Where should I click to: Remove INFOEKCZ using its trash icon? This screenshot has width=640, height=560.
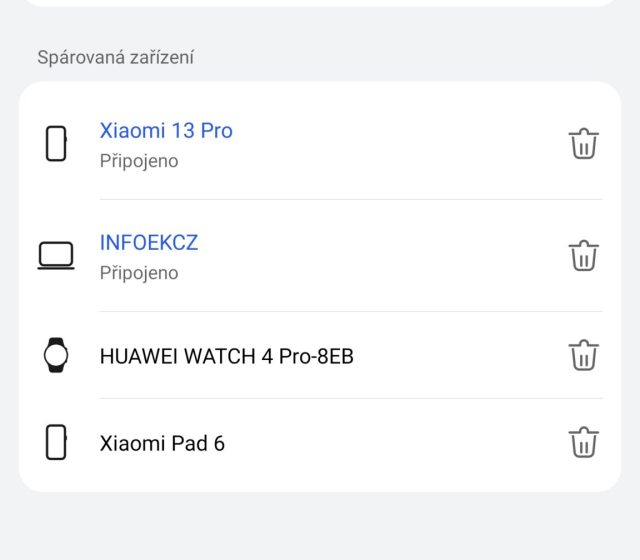pyautogui.click(x=584, y=256)
